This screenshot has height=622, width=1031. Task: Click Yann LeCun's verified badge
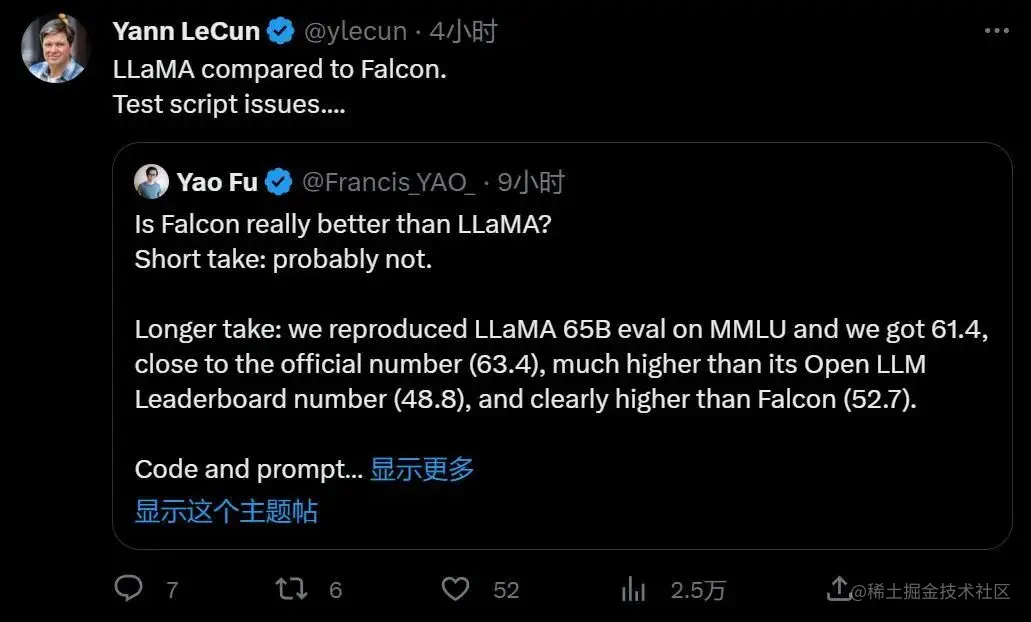pos(279,30)
